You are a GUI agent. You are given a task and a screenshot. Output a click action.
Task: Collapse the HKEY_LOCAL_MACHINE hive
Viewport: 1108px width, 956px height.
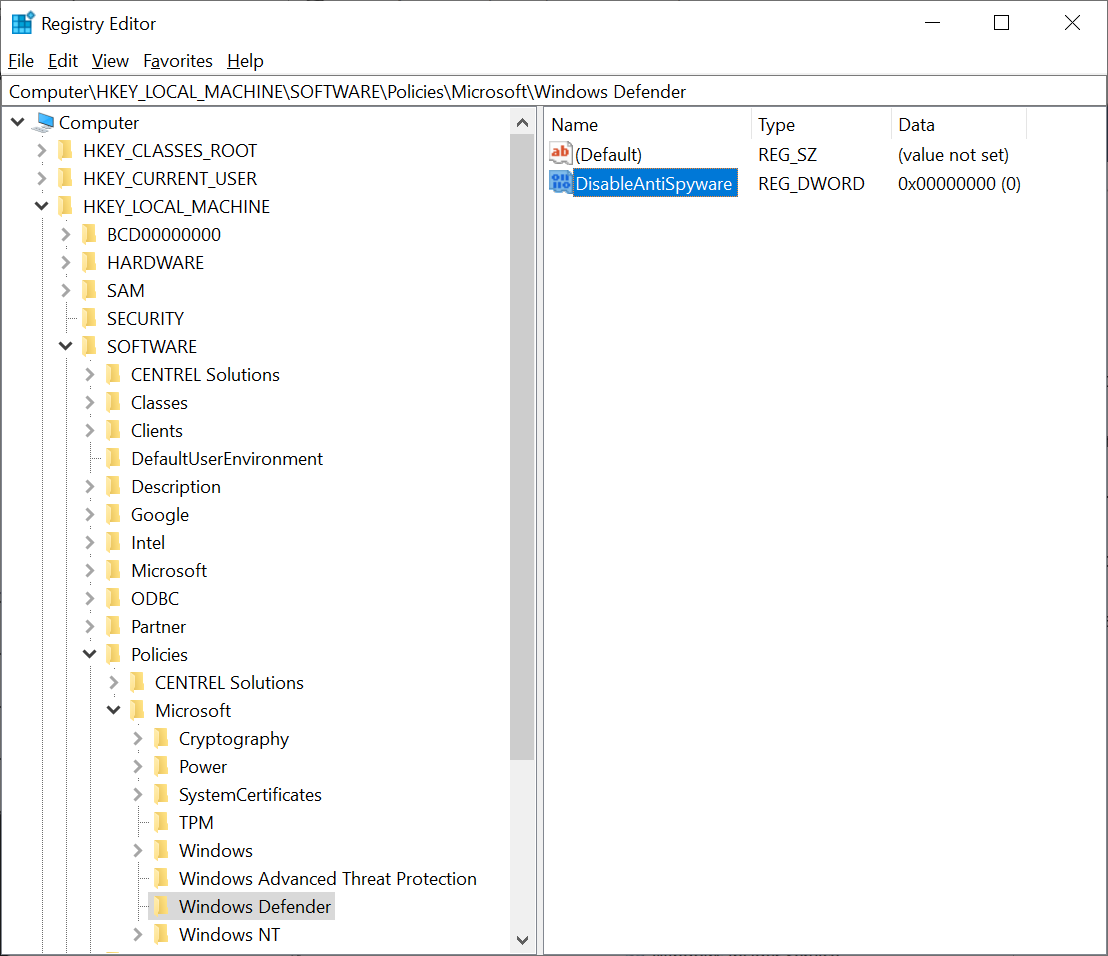click(42, 206)
